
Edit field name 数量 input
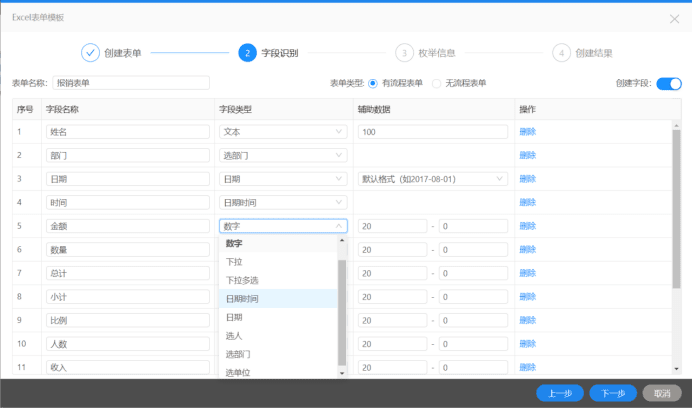coord(128,250)
